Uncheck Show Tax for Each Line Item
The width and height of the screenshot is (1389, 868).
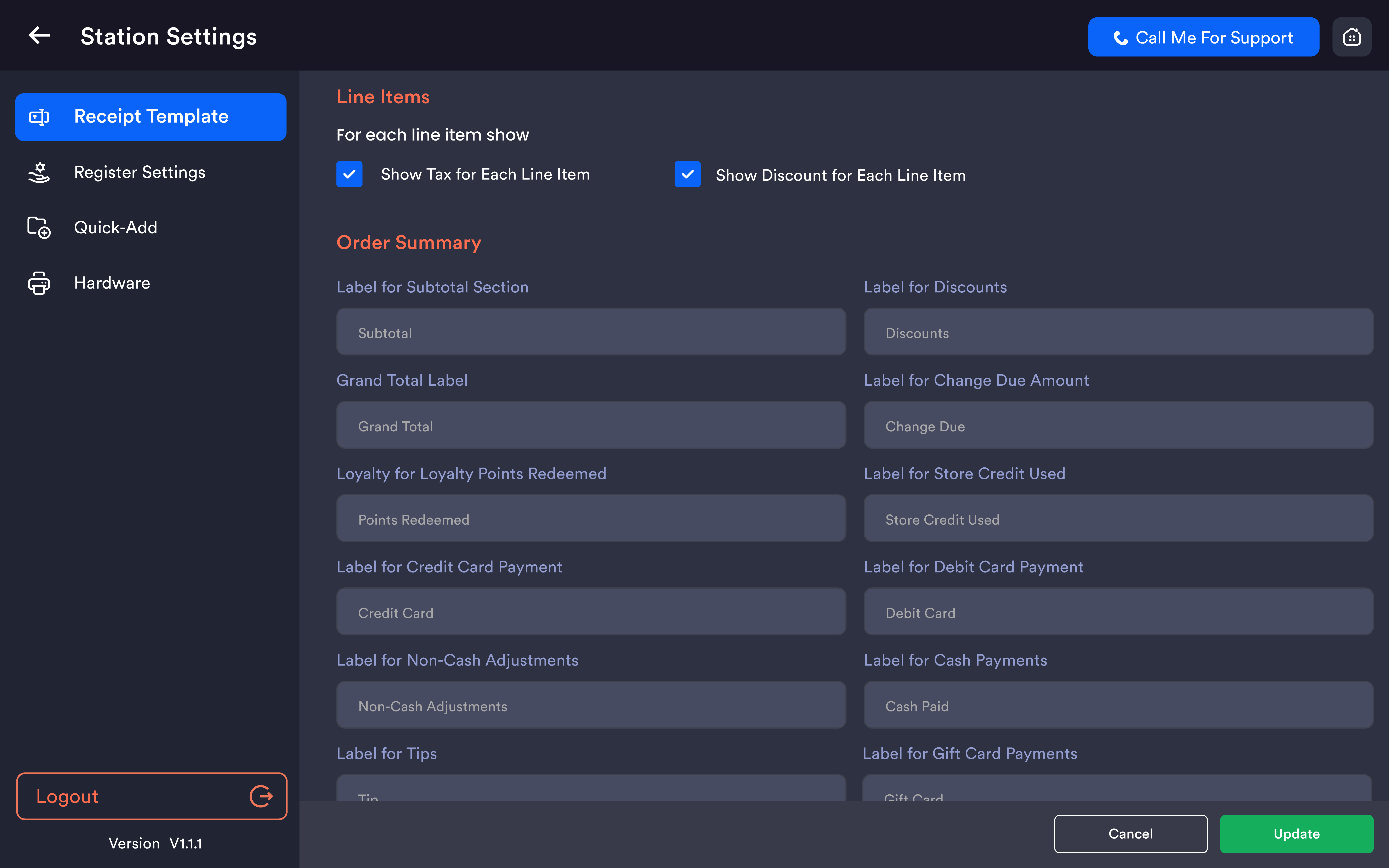click(x=349, y=174)
